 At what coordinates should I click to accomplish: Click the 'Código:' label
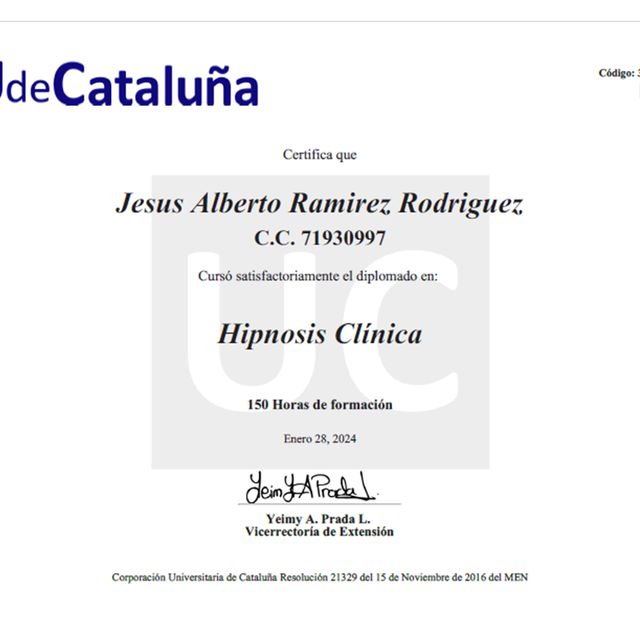pyautogui.click(x=617, y=73)
